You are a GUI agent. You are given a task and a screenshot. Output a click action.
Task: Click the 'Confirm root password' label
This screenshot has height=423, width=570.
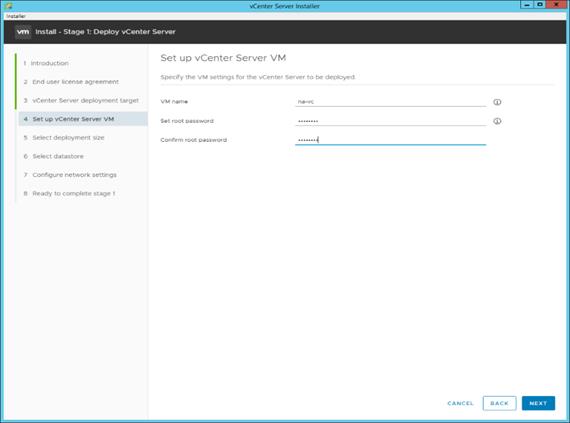click(x=194, y=140)
